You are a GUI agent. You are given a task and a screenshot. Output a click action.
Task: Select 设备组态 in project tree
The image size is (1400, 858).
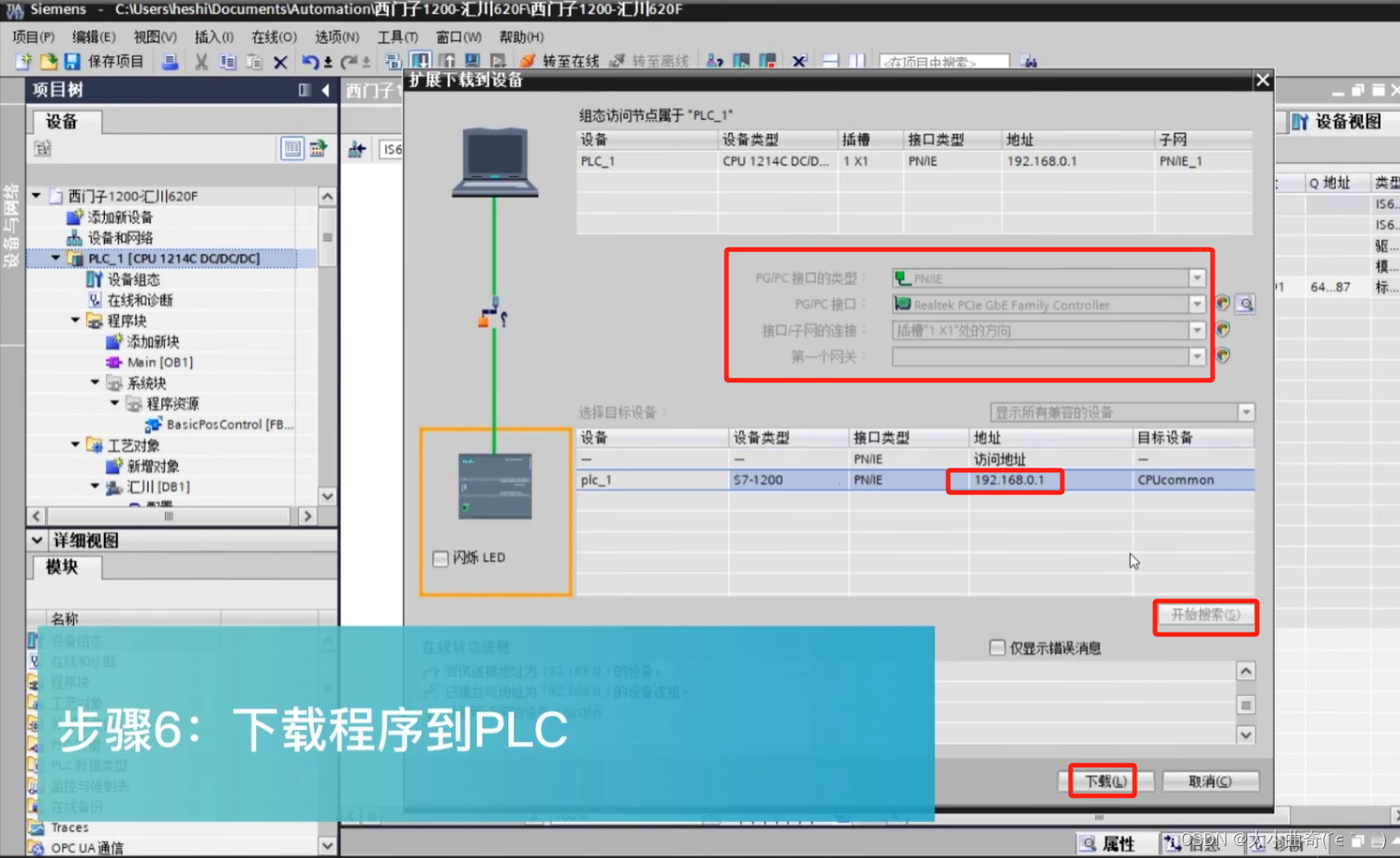(134, 279)
